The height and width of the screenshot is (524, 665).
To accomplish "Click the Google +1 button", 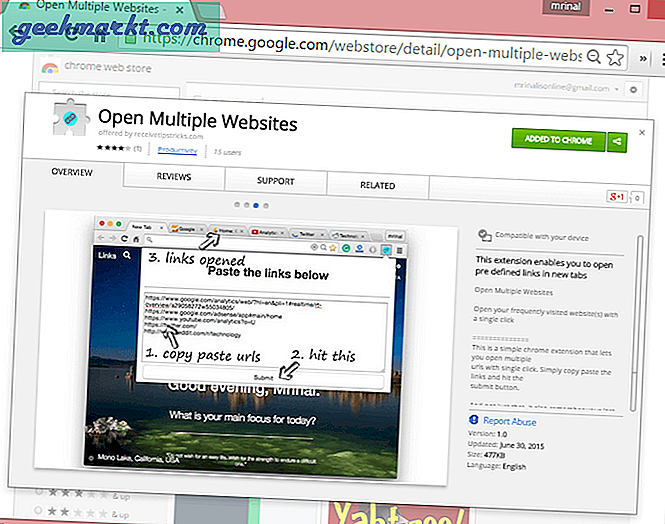I will 617,197.
